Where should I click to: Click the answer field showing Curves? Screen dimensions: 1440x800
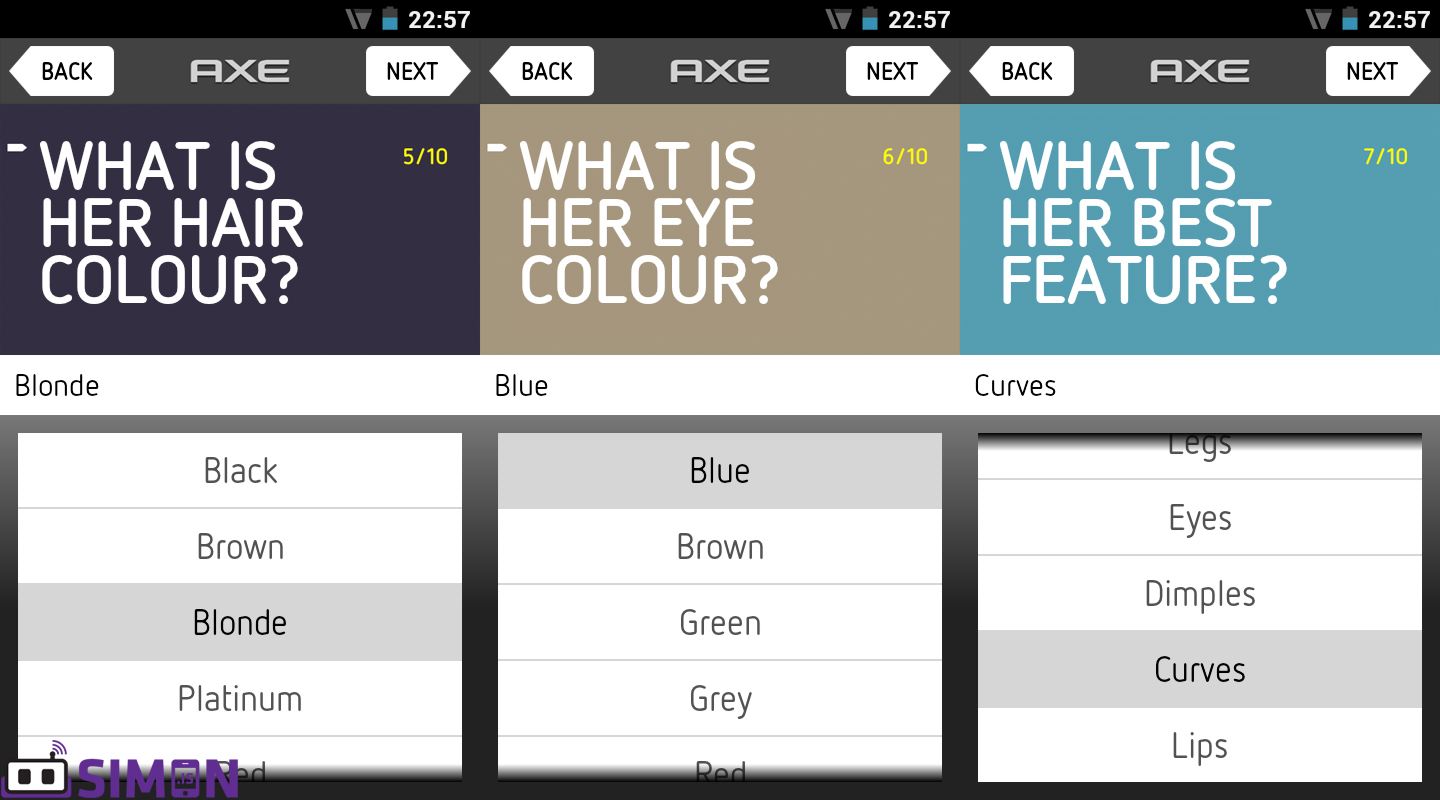(1200, 386)
